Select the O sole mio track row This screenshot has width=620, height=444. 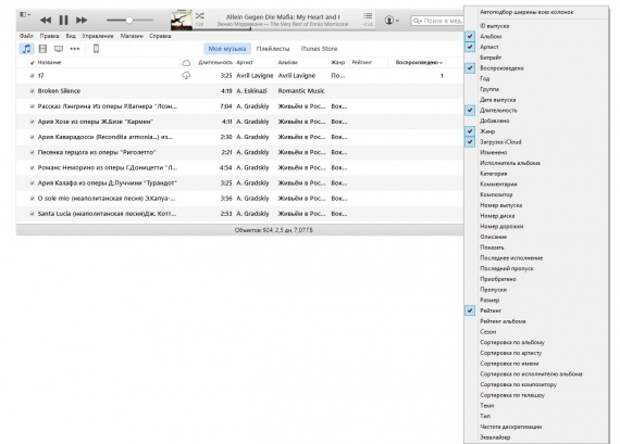click(239, 198)
